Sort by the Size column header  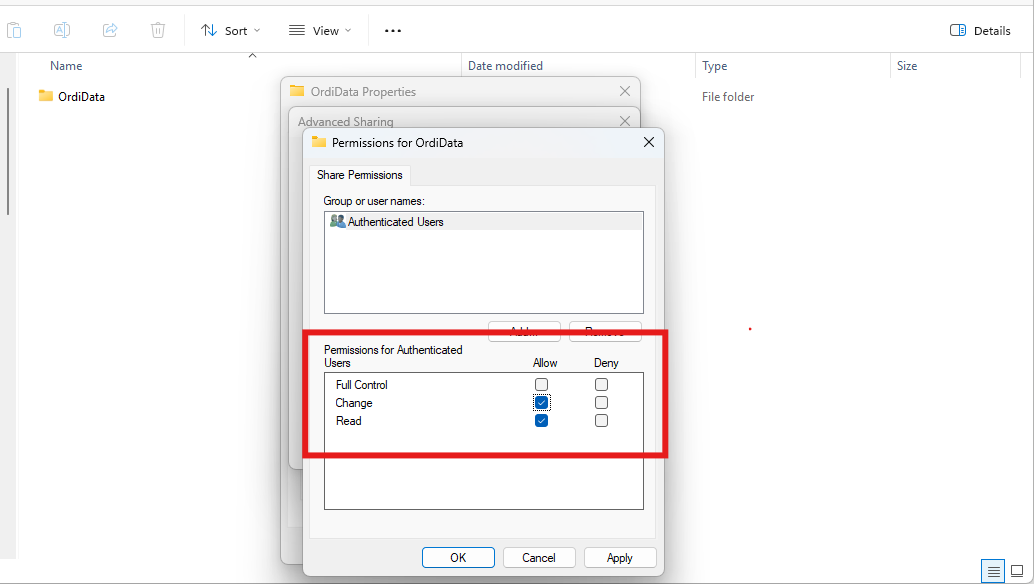click(907, 66)
